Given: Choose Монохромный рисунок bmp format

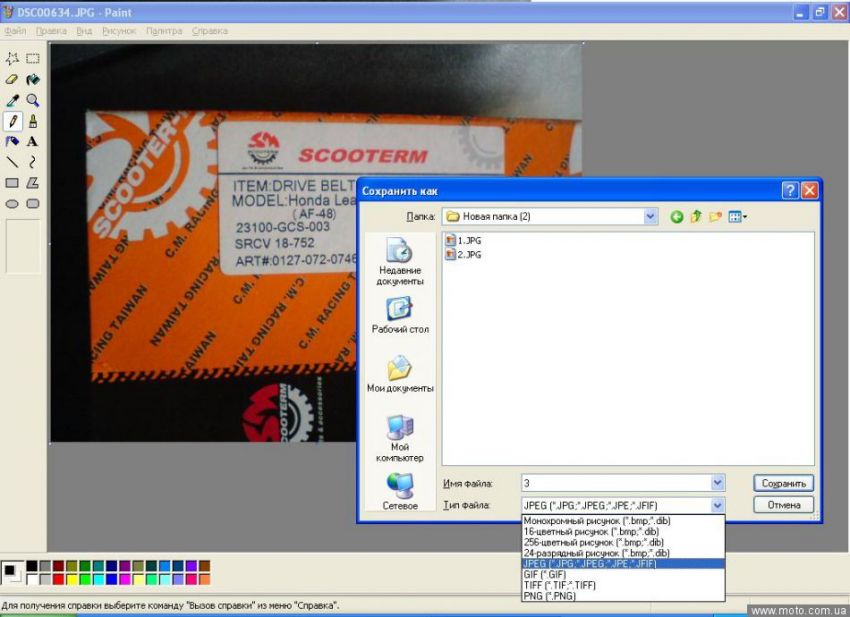Looking at the screenshot, I should coord(623,520).
